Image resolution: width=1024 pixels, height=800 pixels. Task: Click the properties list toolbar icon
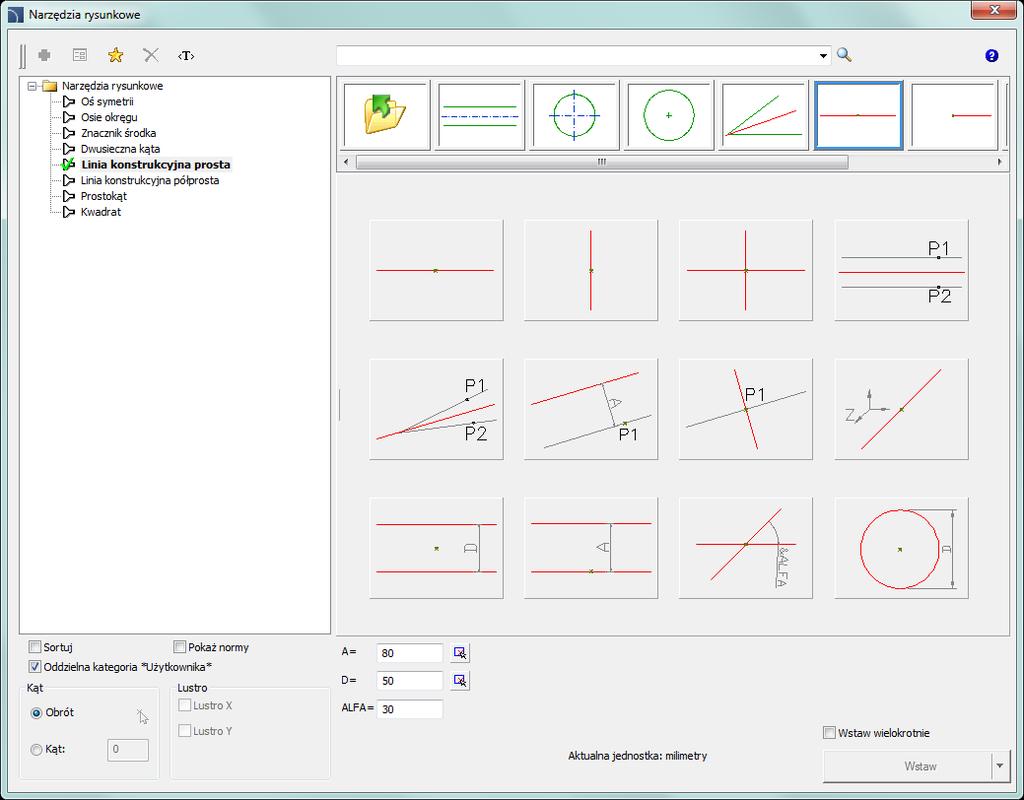pos(80,56)
